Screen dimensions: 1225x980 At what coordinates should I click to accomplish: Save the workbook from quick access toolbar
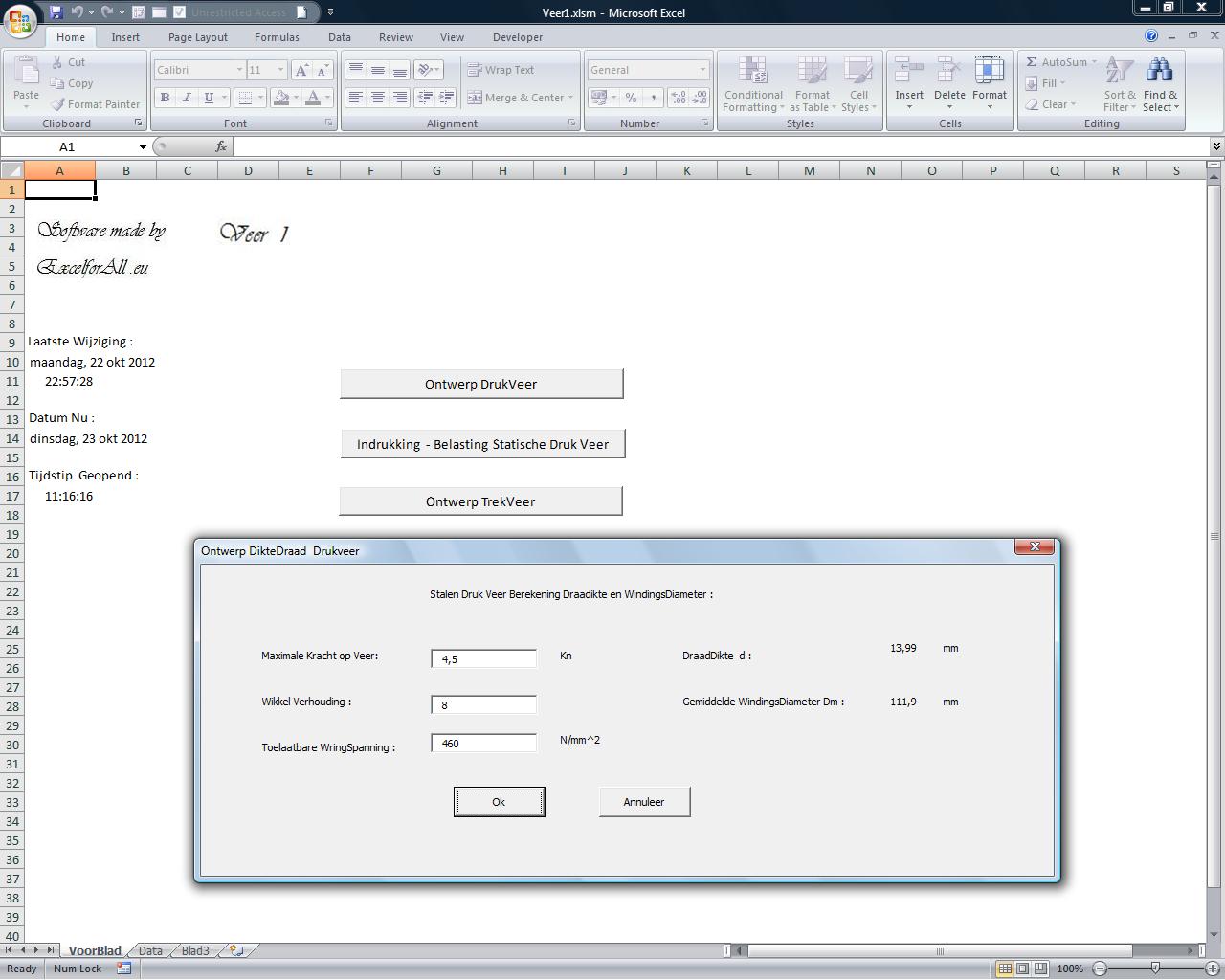pos(56,12)
